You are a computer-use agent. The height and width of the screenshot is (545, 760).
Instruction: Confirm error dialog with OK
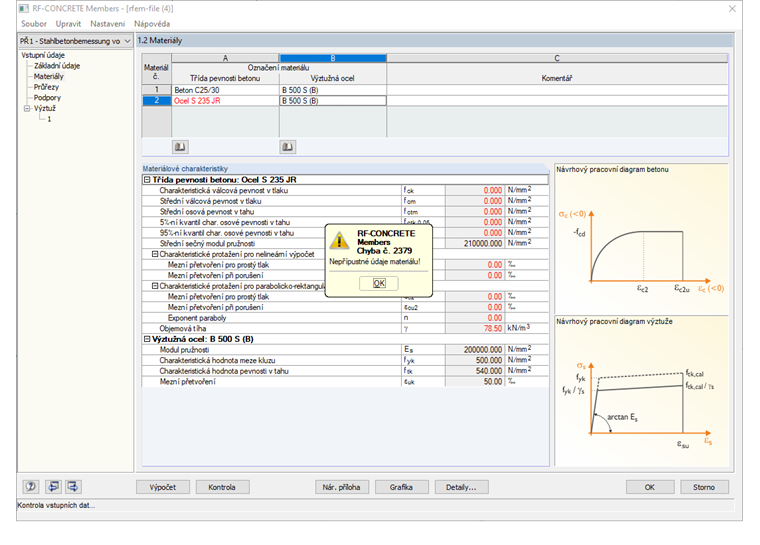[x=379, y=283]
